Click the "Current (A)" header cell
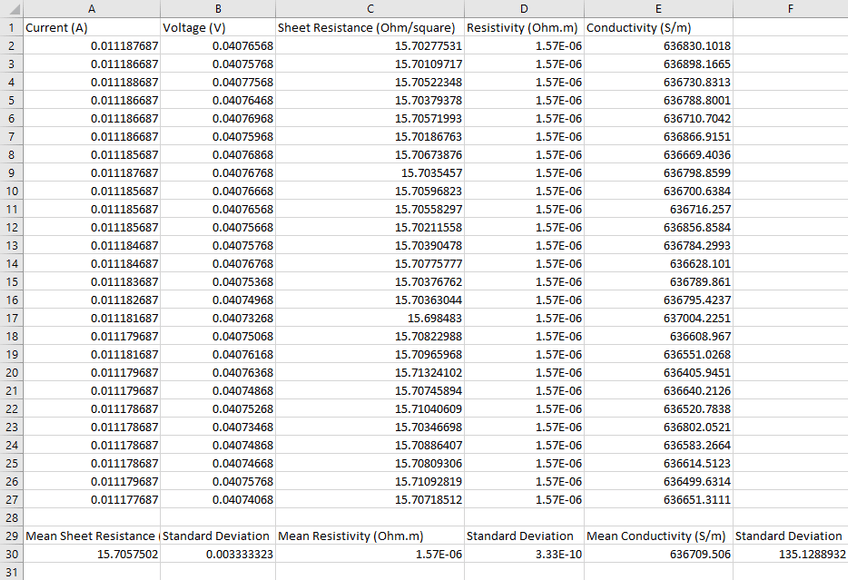 coord(91,28)
